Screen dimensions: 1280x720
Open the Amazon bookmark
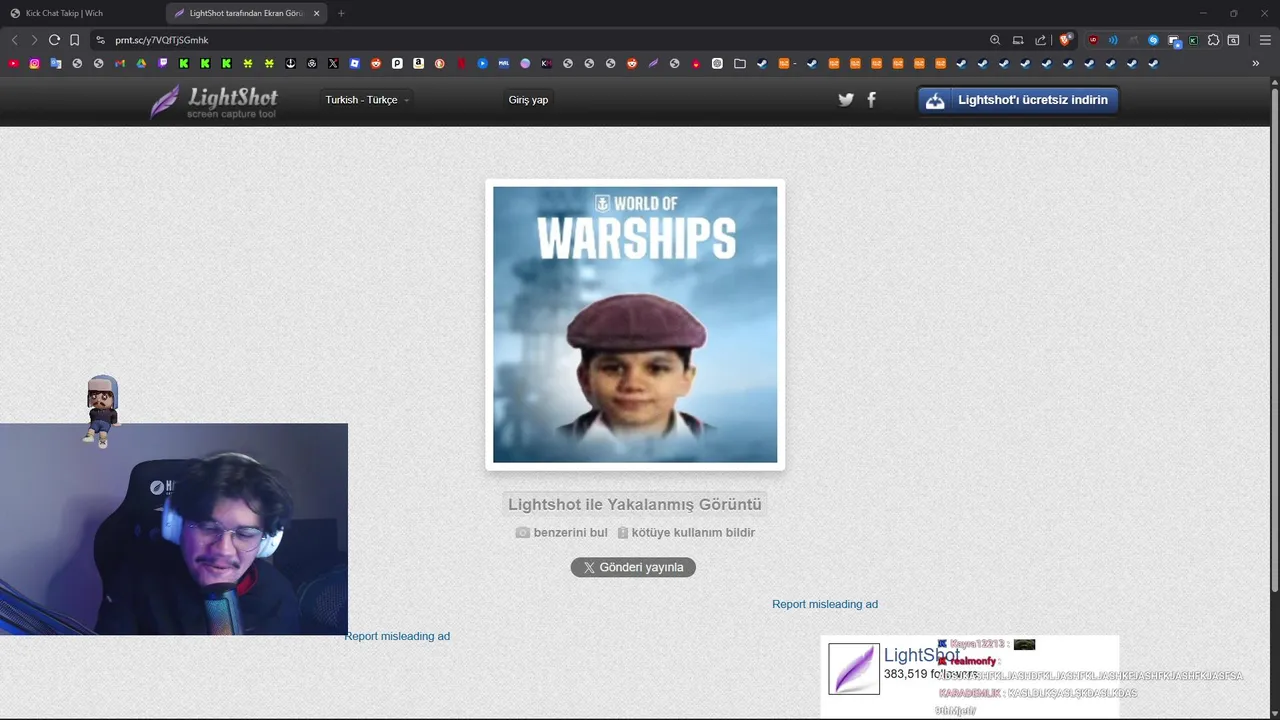click(418, 63)
